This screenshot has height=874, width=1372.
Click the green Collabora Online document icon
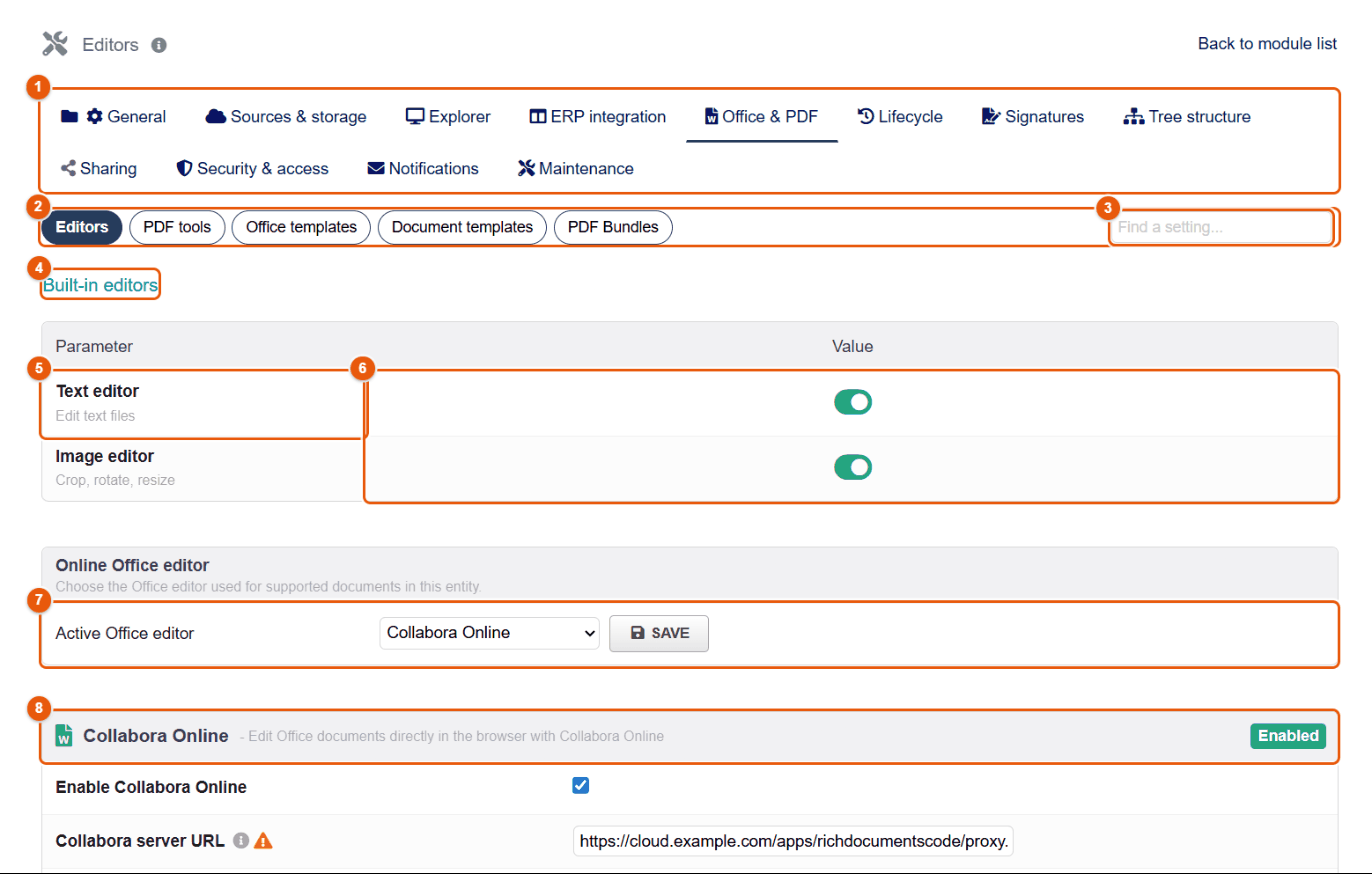coord(65,736)
